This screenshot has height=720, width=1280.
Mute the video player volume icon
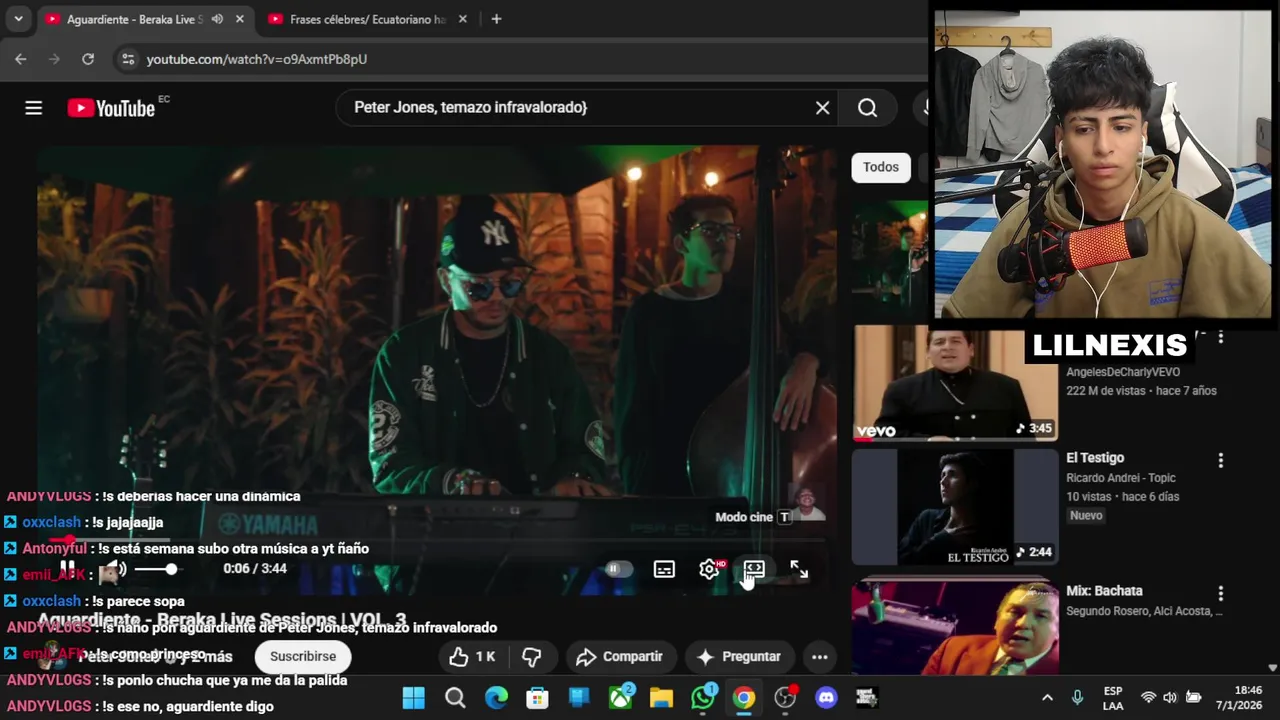point(114,569)
